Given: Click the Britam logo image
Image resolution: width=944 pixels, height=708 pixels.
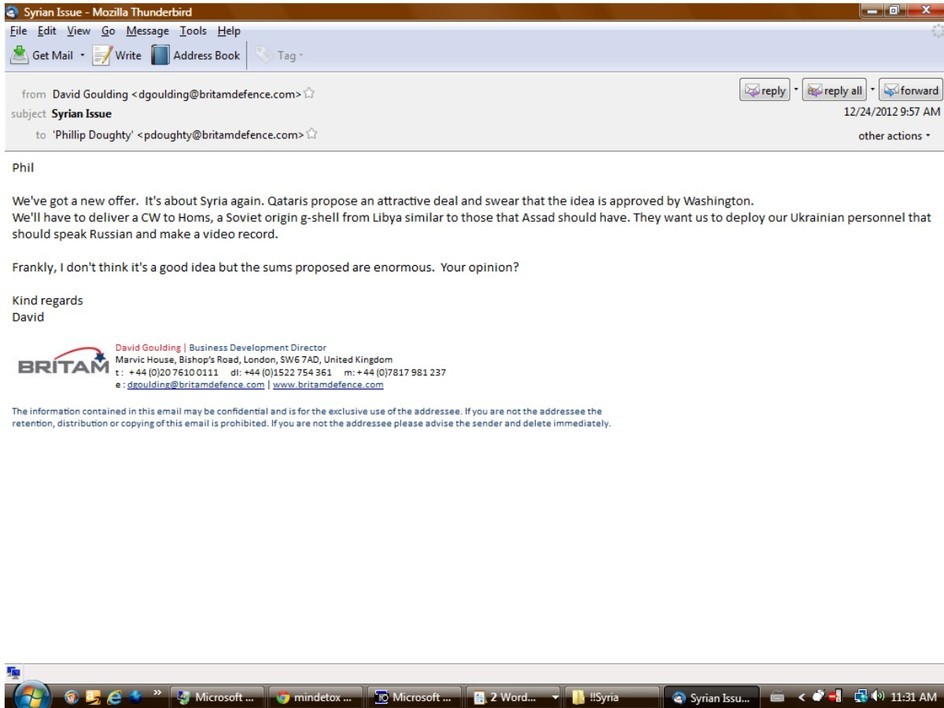Looking at the screenshot, I should (63, 361).
